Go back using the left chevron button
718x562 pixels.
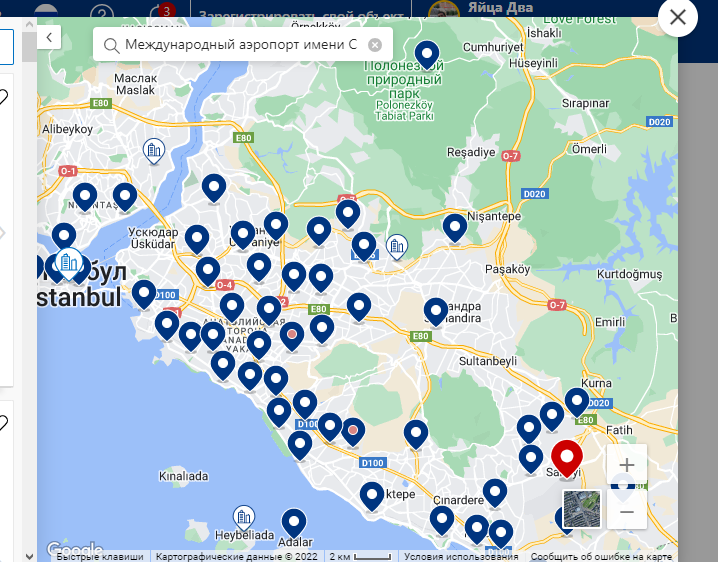(x=49, y=37)
